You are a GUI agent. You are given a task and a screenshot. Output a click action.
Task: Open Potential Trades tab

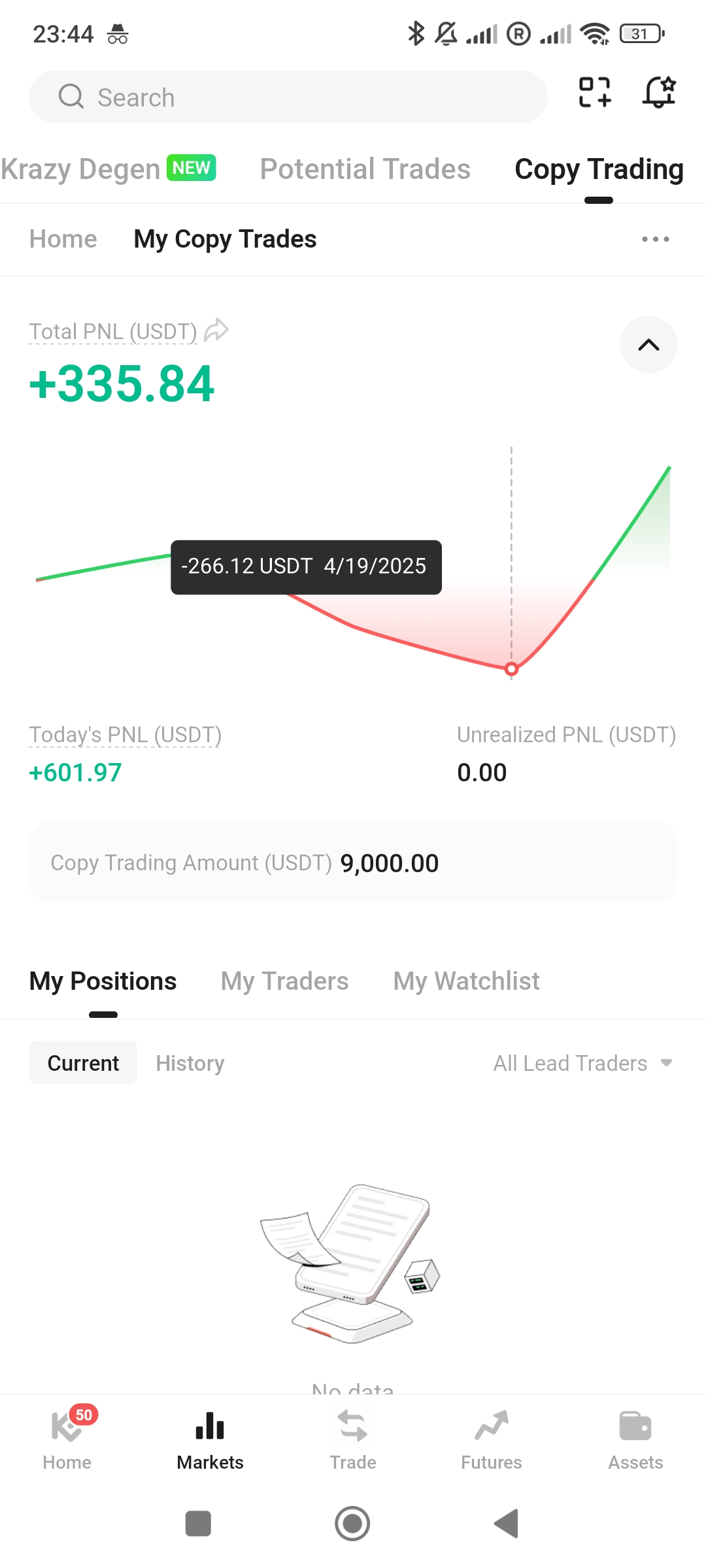coord(365,169)
